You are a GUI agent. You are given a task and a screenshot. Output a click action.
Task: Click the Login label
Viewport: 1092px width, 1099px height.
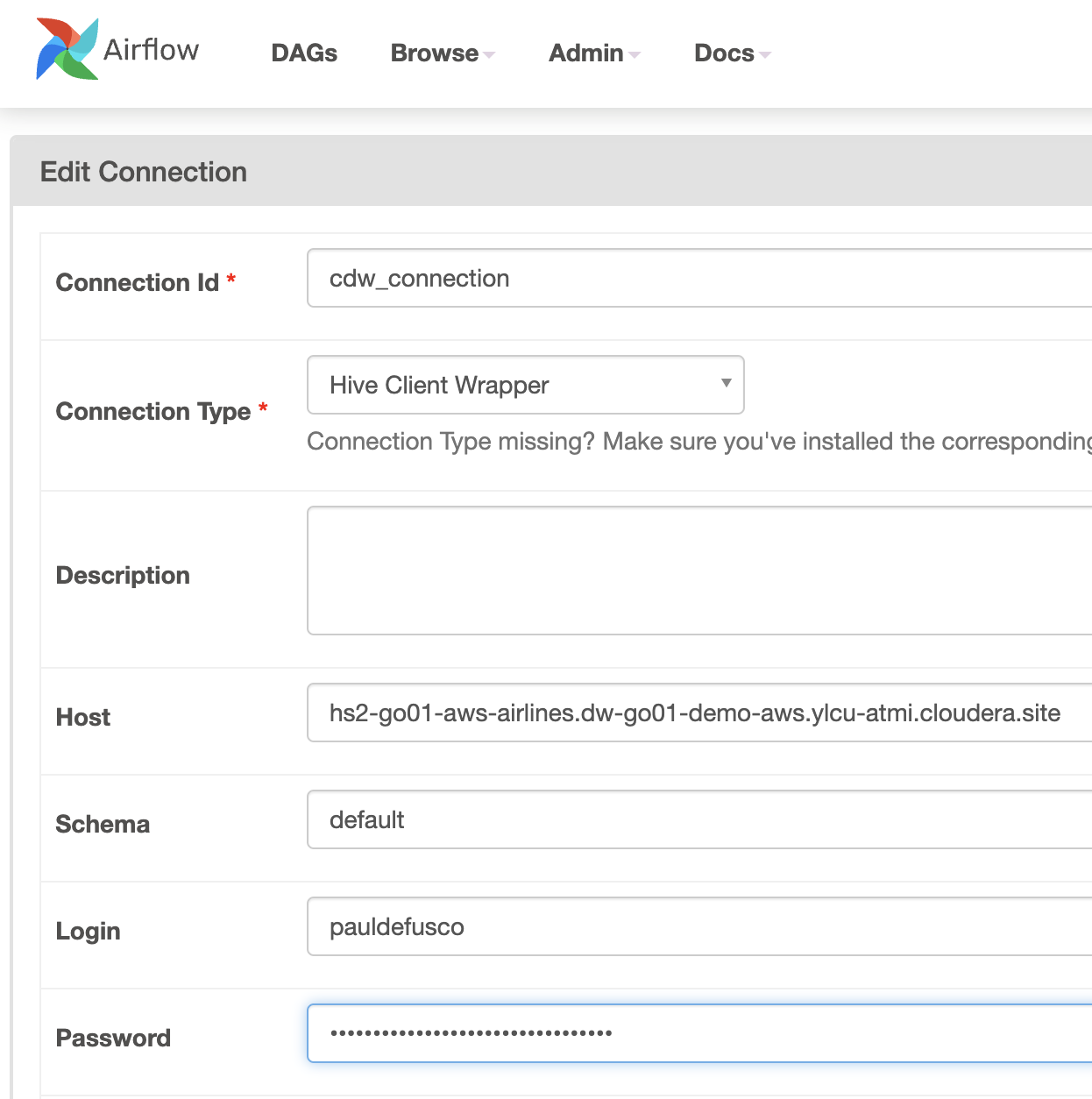tap(88, 931)
